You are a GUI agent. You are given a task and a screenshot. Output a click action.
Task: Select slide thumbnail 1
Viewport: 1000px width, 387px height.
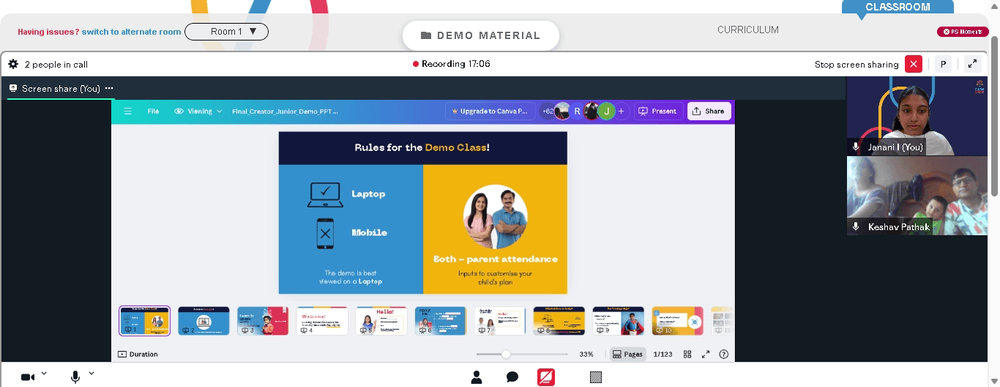tap(145, 321)
